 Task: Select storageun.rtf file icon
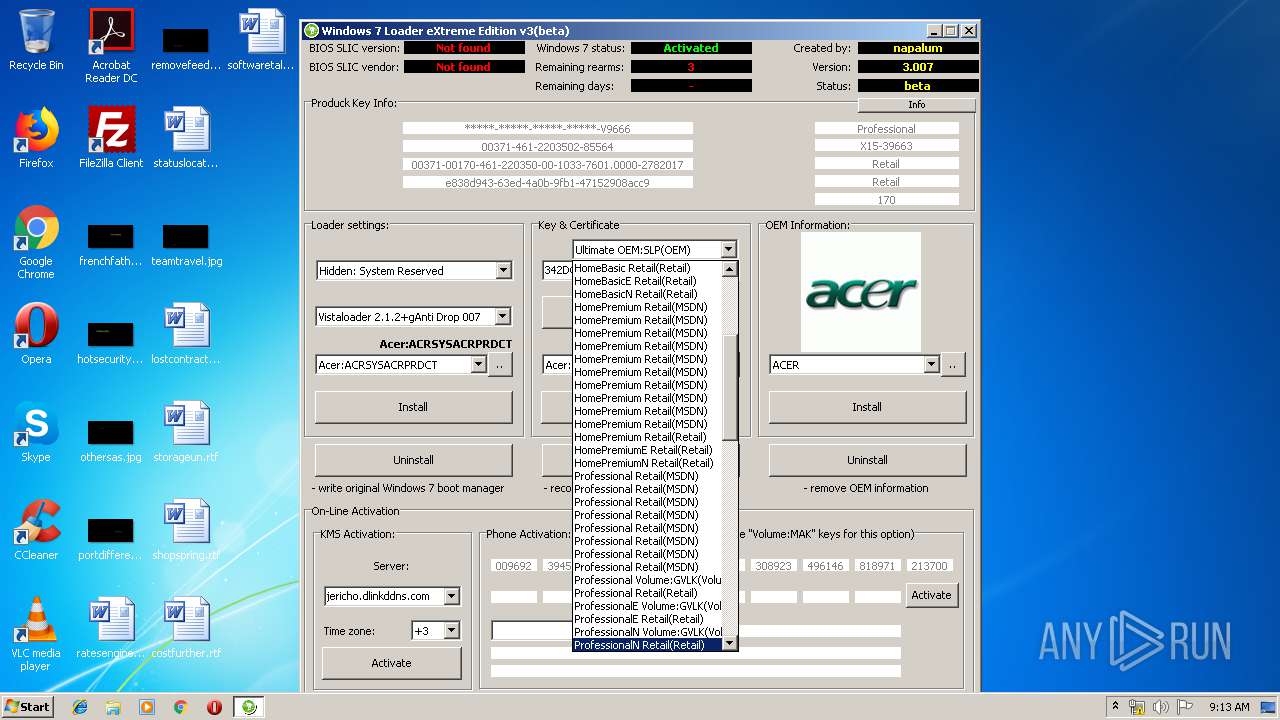coord(186,432)
